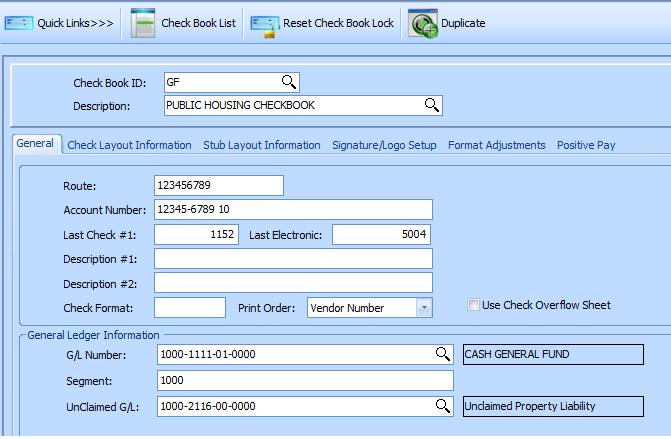Viewport: 671px width, 439px height.
Task: Click the Check Book List icon
Action: click(143, 23)
